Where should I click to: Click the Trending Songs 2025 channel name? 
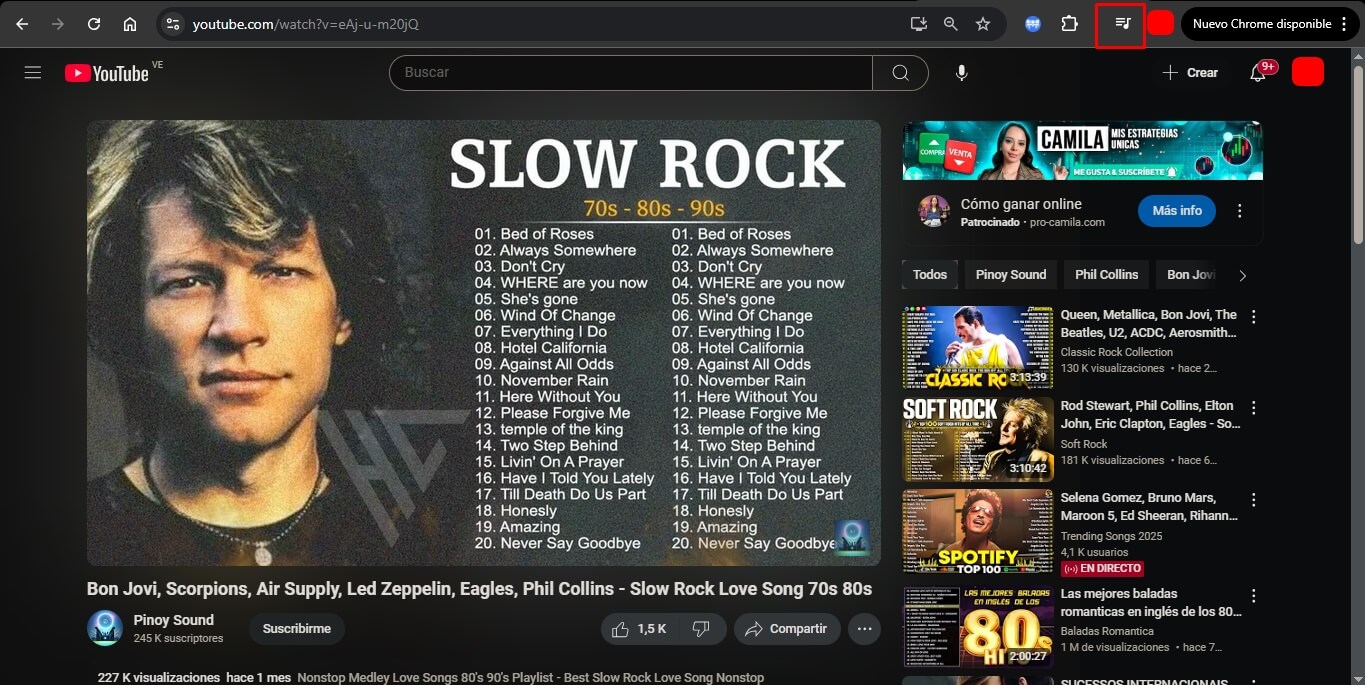1113,536
